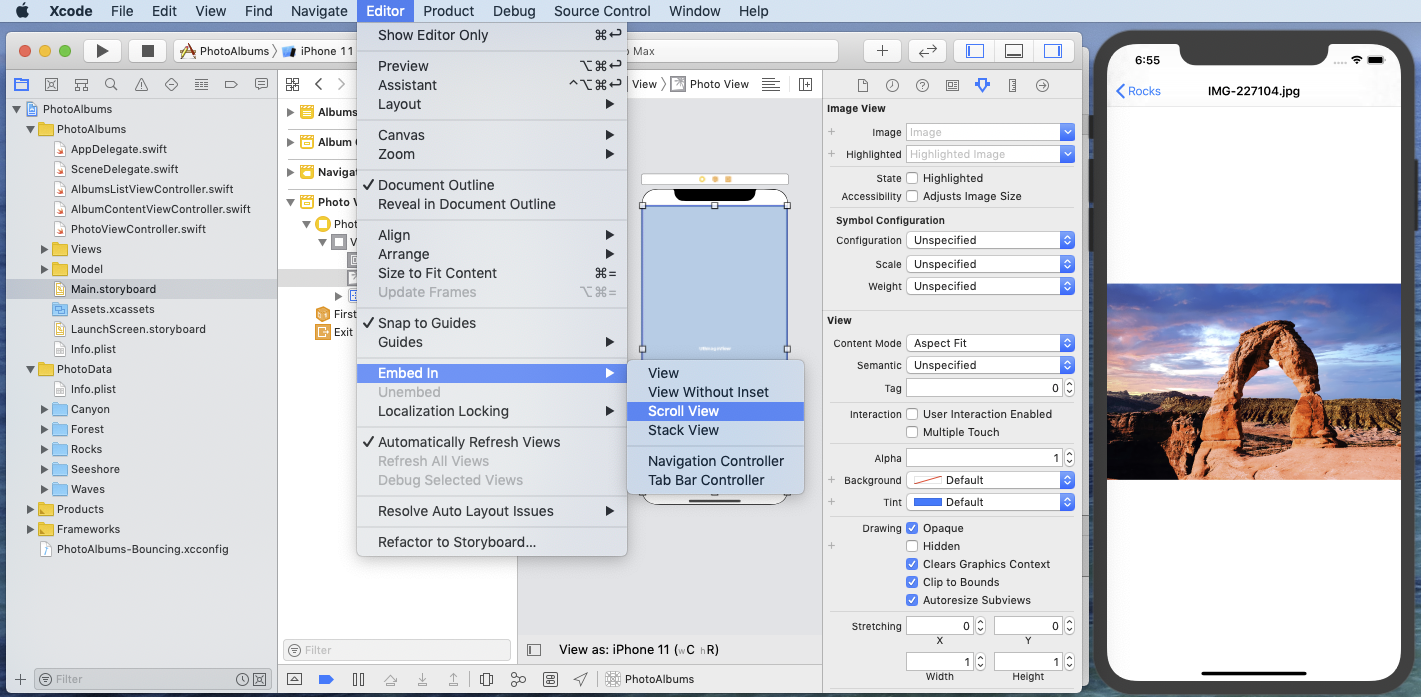Choose Size to Fit Content
This screenshot has height=697, width=1421.
coord(492,273)
